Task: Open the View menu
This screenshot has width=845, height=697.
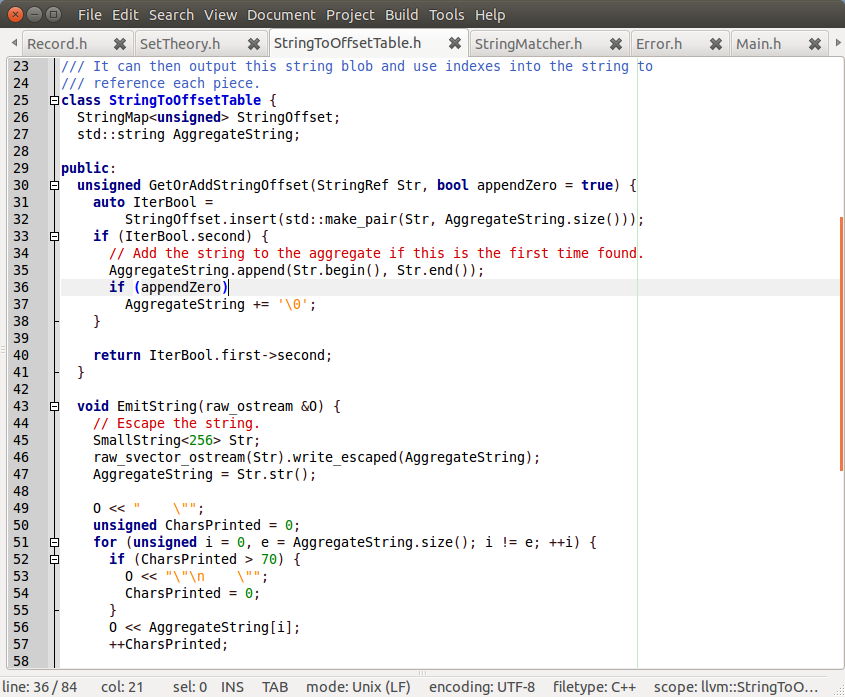Action: [x=220, y=15]
